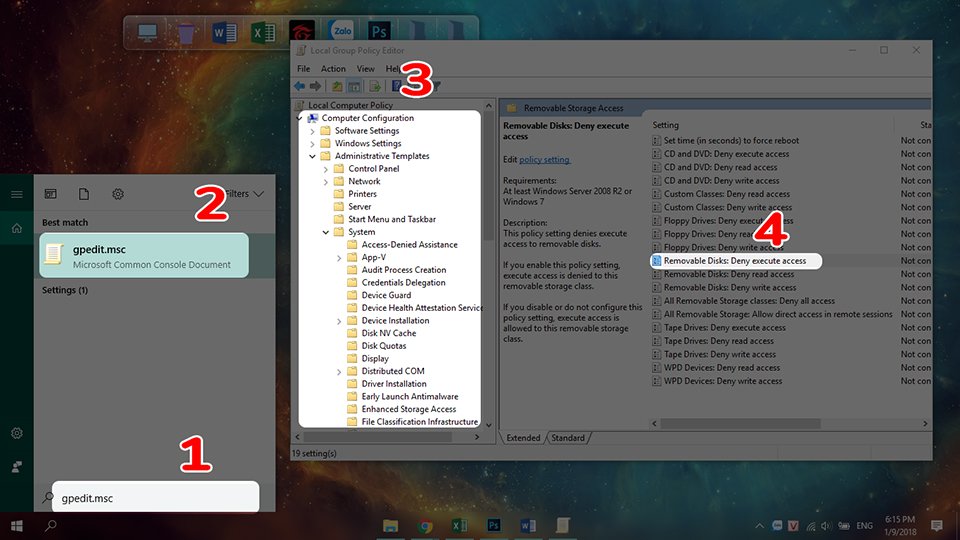Open the red Garena icon in the dock
The image size is (960, 540).
[x=302, y=31]
